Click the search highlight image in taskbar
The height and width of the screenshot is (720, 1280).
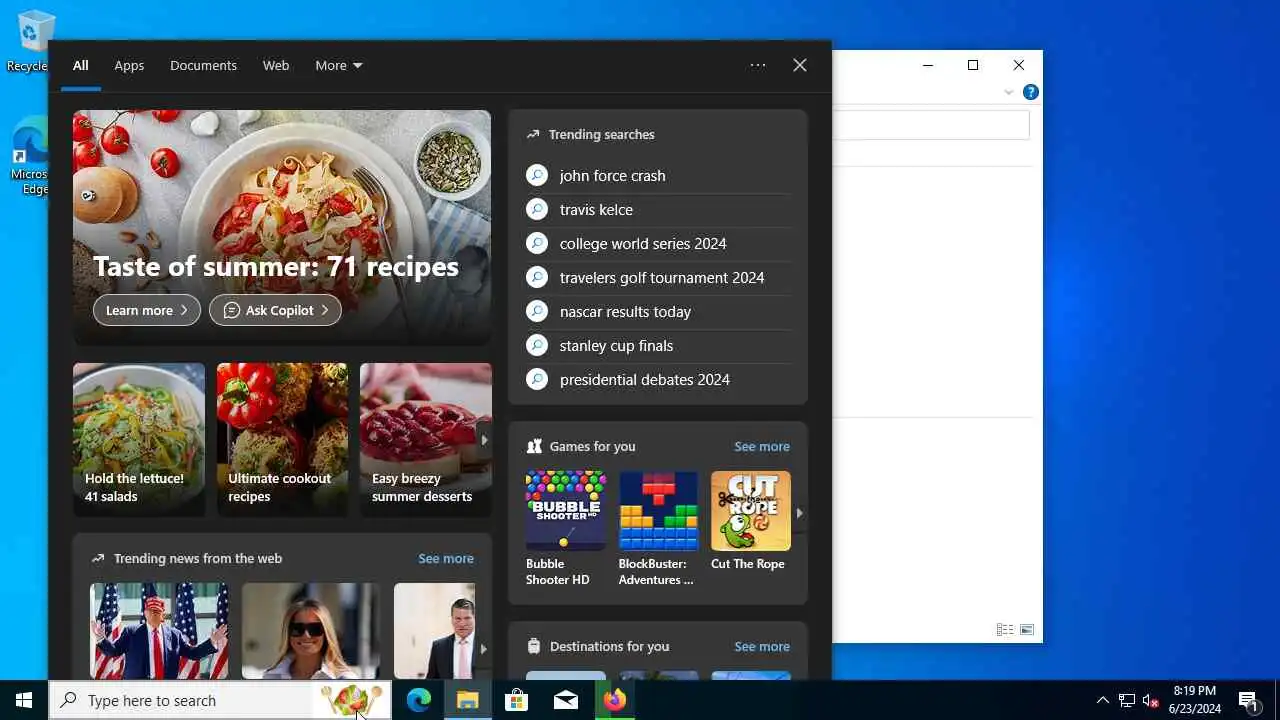(x=352, y=700)
